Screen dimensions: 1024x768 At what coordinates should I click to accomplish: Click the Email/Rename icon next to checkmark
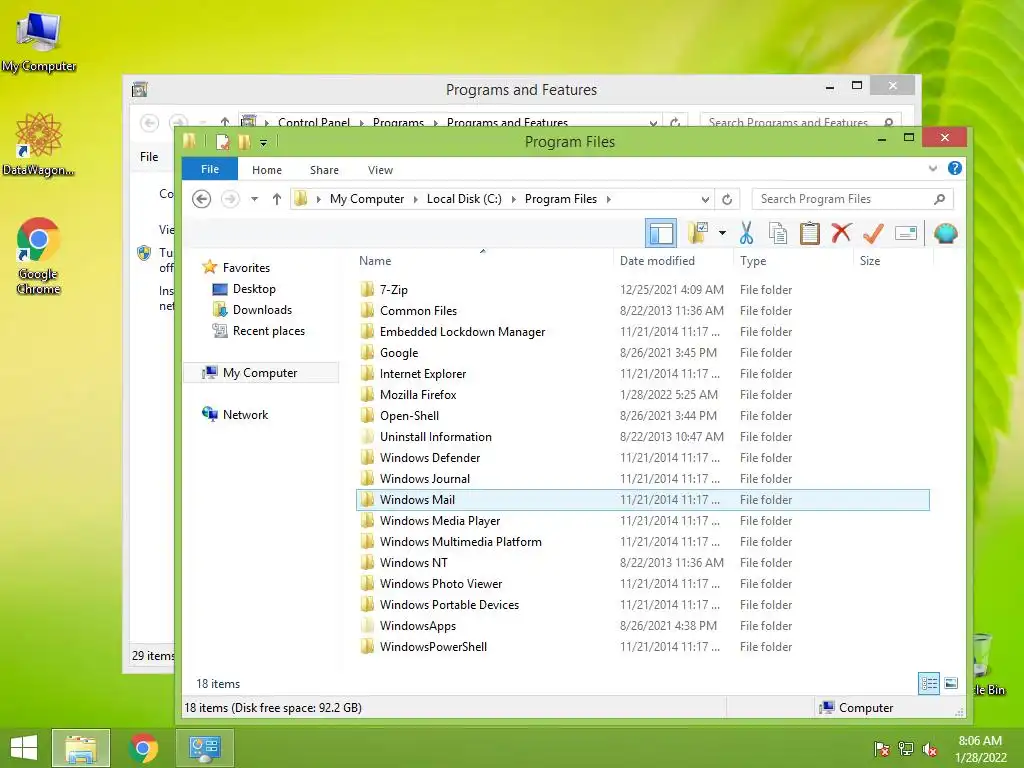click(x=906, y=233)
